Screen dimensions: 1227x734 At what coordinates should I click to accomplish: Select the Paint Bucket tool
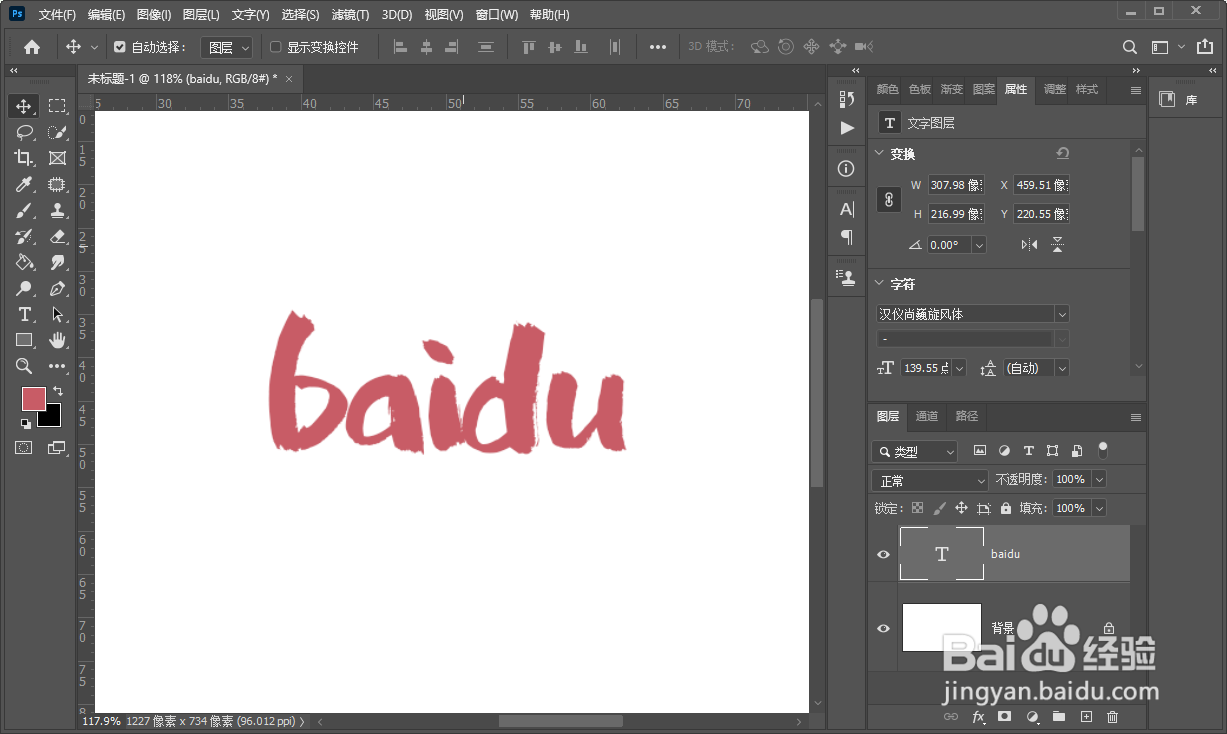click(x=24, y=262)
